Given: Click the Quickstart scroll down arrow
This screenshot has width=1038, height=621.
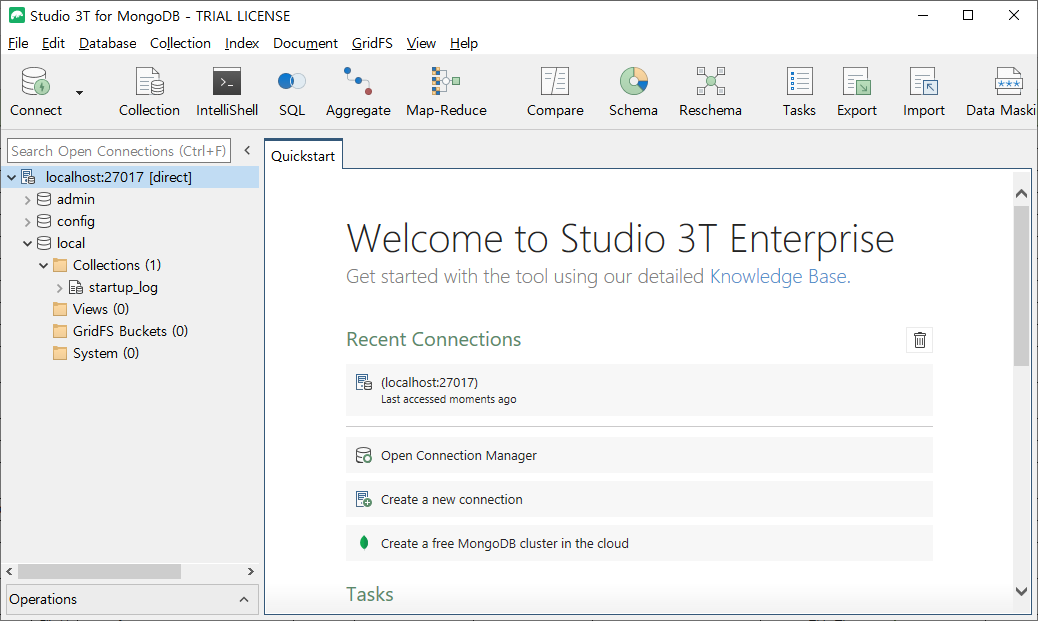Looking at the screenshot, I should click(1021, 591).
